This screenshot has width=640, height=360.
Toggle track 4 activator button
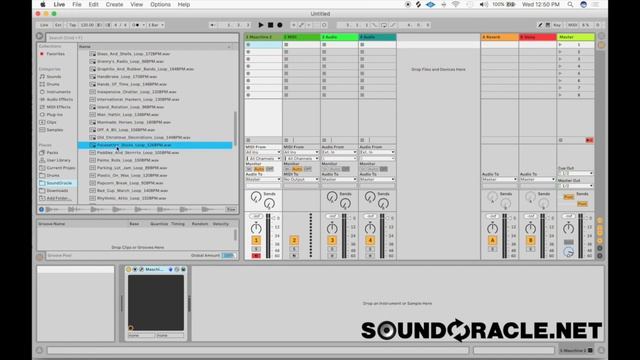tap(370, 240)
